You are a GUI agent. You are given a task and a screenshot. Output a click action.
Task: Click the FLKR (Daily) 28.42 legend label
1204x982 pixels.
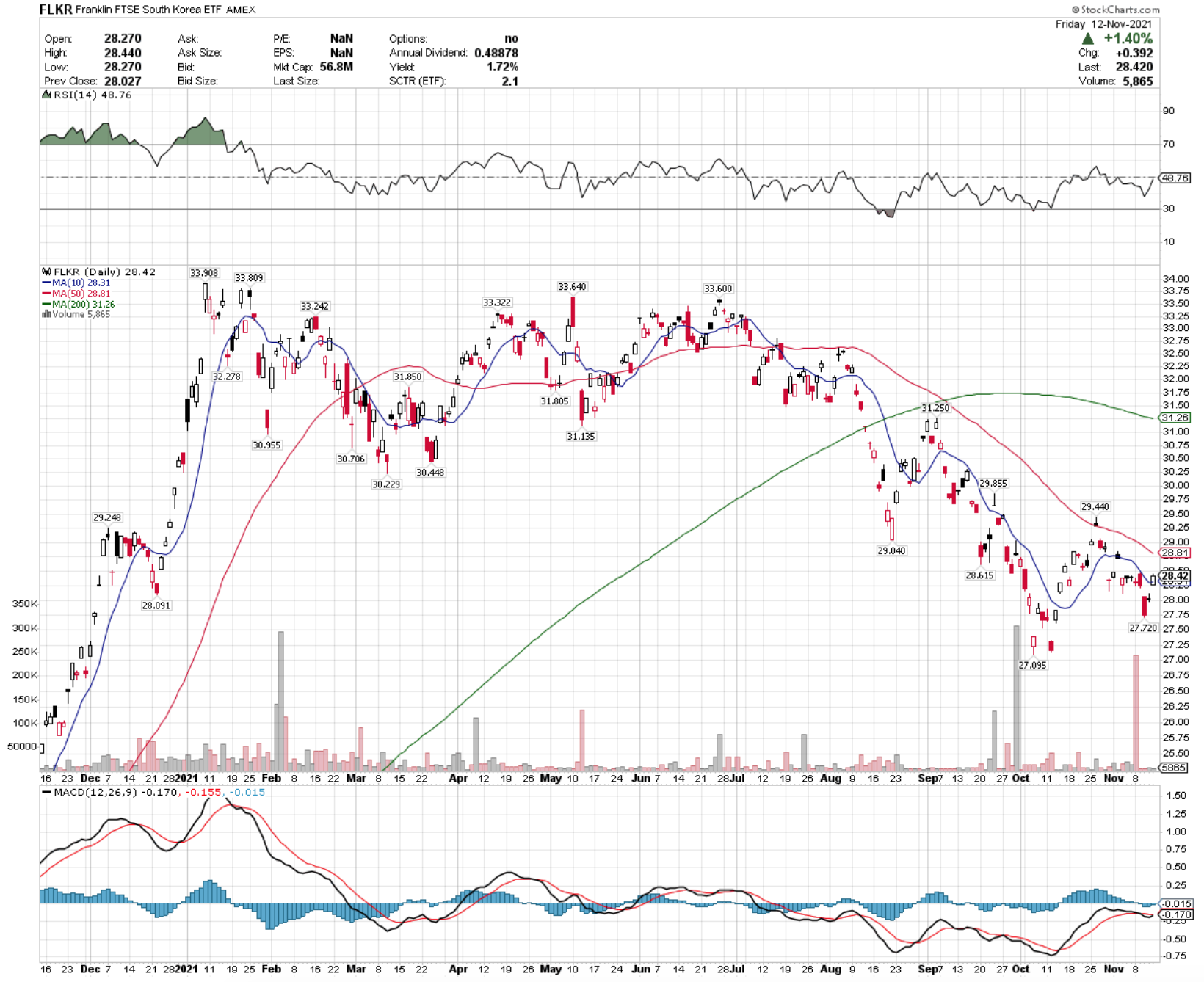99,272
